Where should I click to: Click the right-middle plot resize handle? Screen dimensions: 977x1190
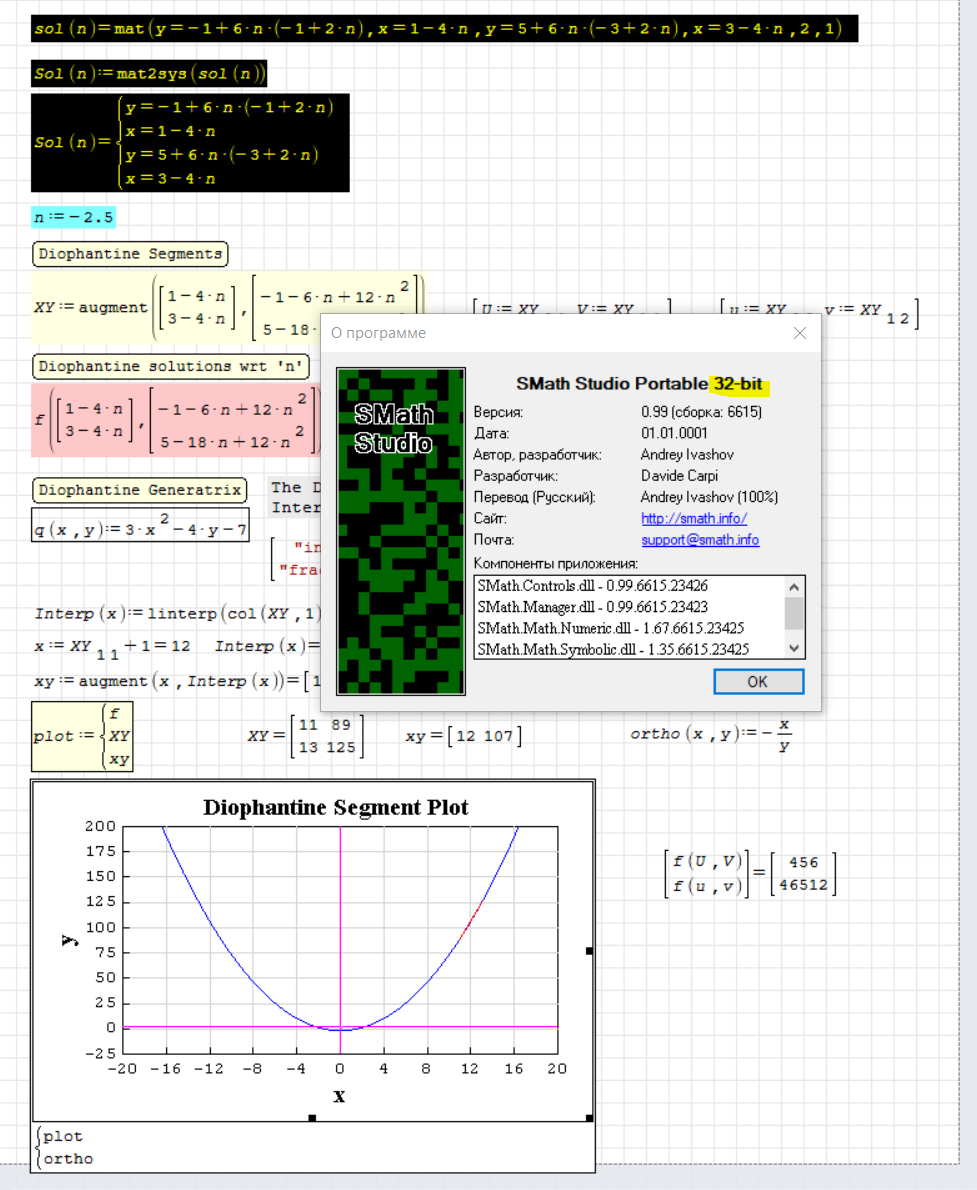coord(589,951)
